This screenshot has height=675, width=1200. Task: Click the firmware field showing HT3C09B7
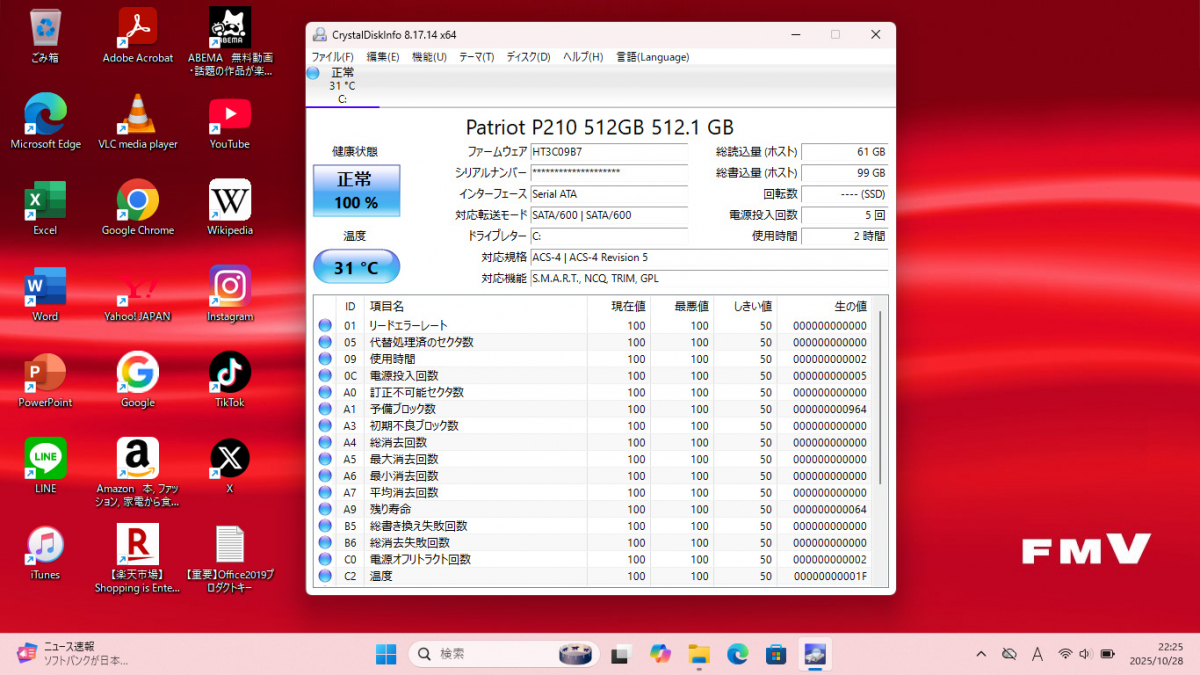pyautogui.click(x=608, y=152)
